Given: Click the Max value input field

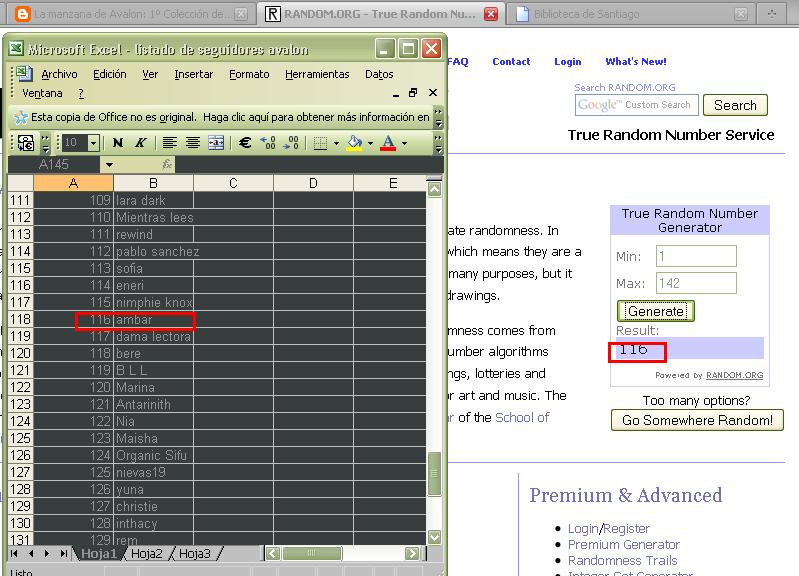Looking at the screenshot, I should point(696,283).
